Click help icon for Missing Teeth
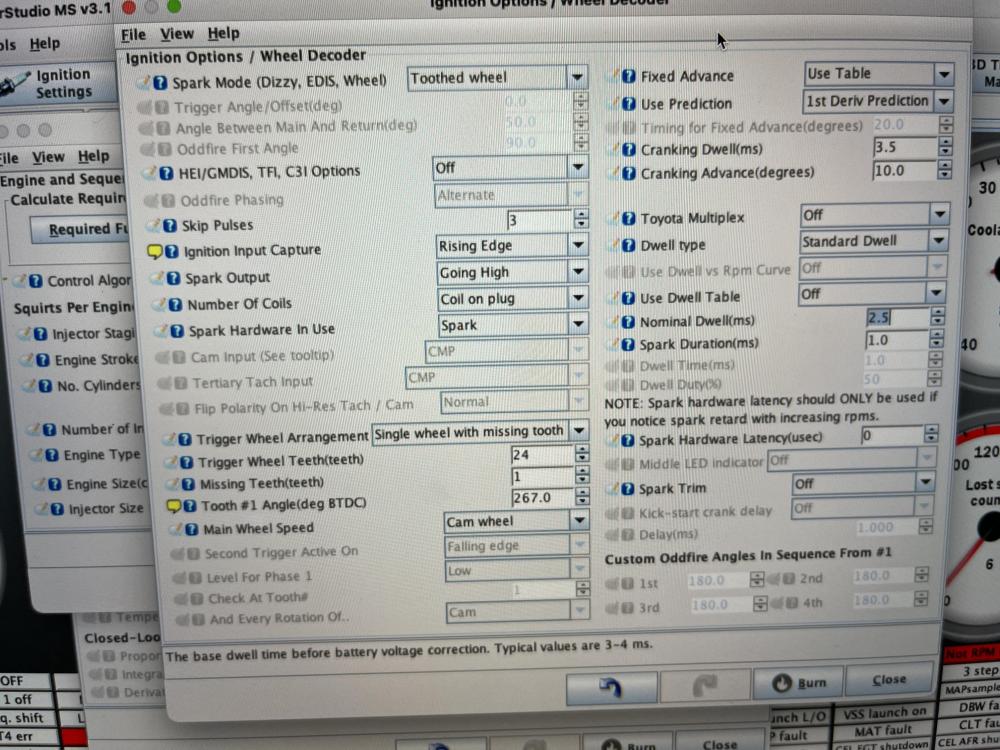 coord(188,485)
